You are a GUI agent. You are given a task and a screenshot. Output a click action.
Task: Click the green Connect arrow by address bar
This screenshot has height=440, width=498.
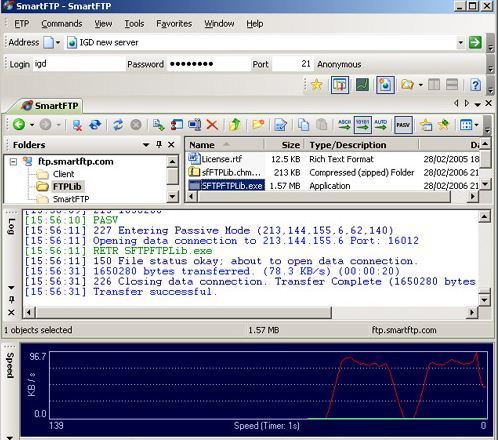tap(475, 42)
